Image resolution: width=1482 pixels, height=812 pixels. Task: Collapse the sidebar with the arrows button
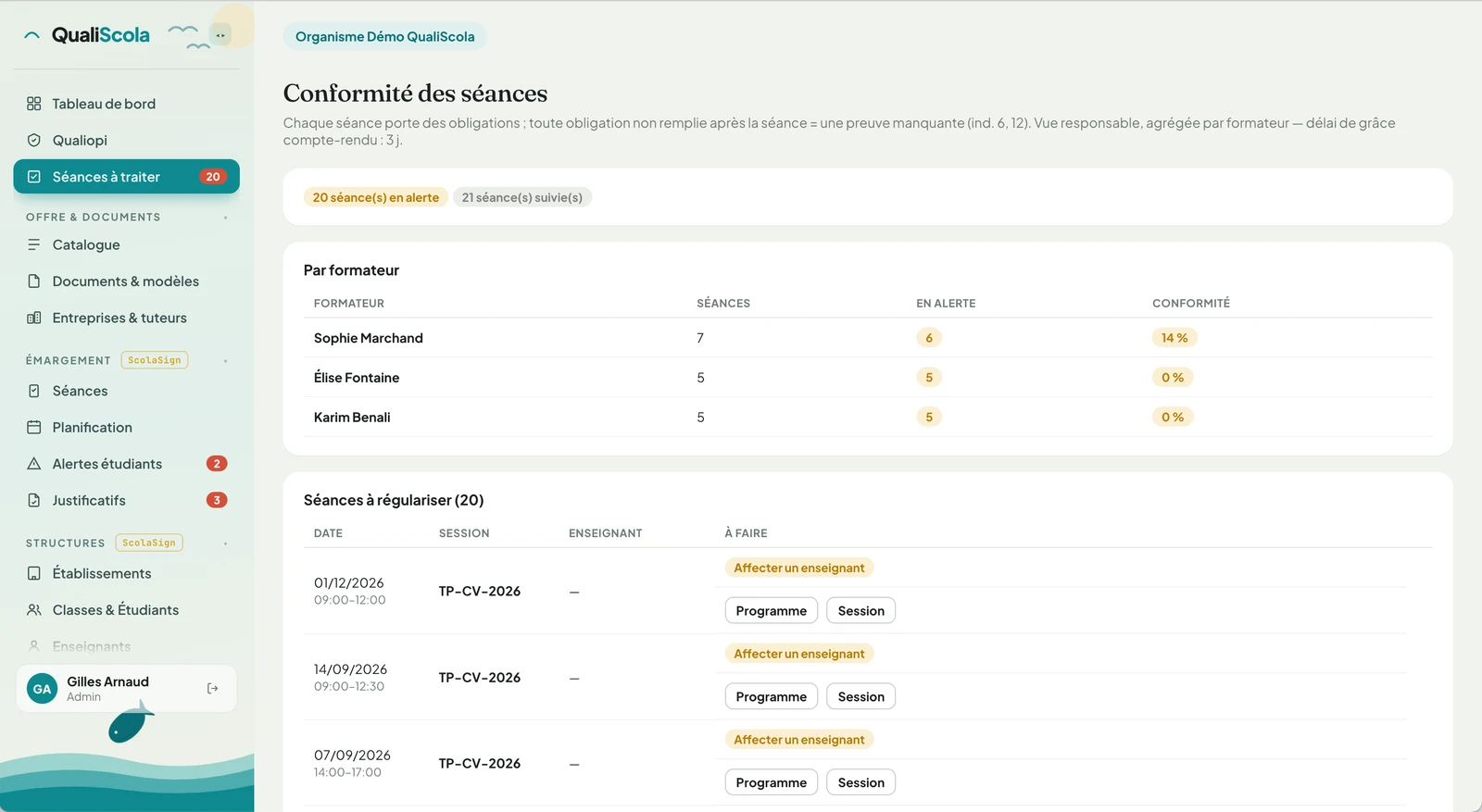(x=220, y=35)
